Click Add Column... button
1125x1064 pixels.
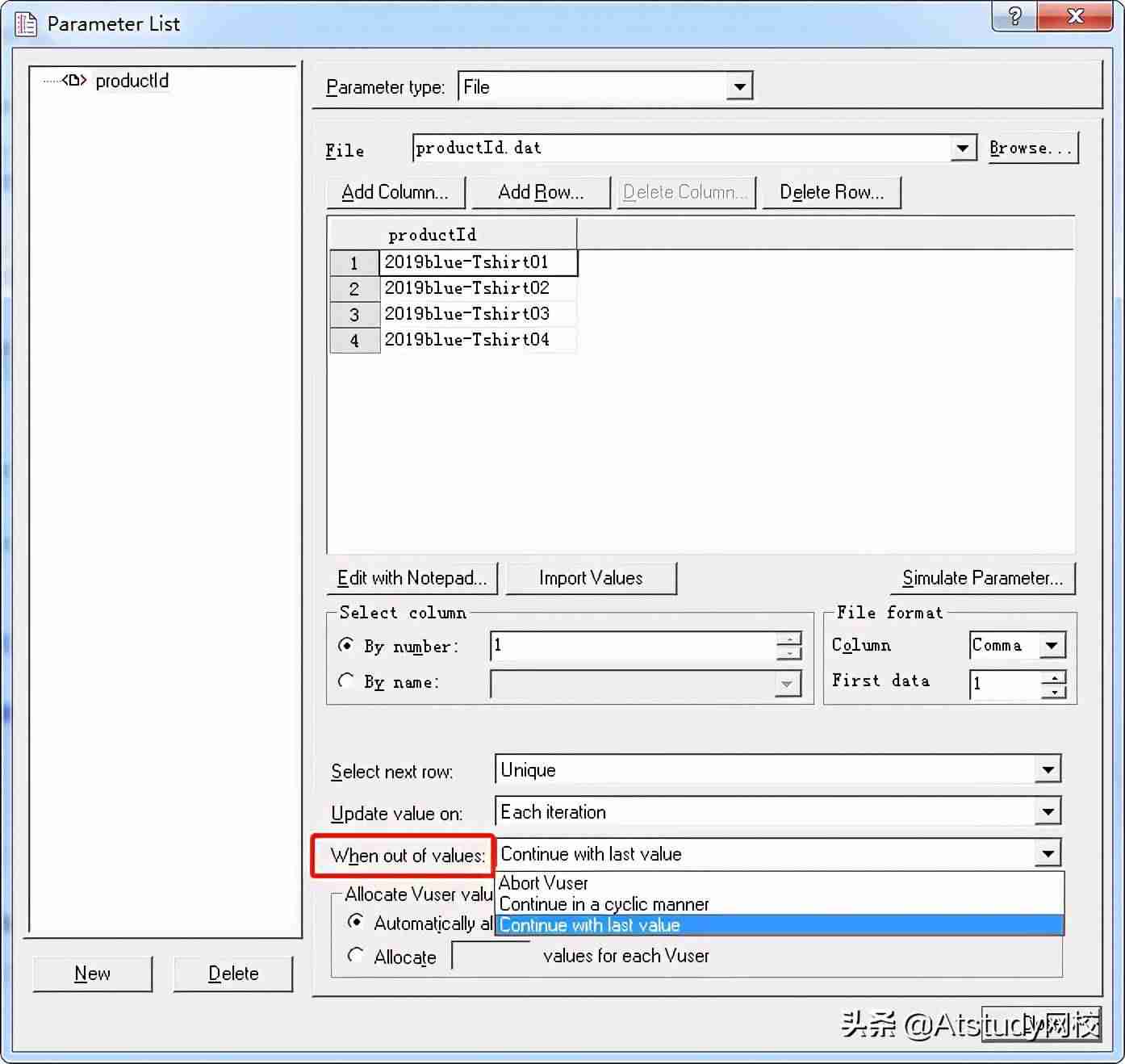395,192
